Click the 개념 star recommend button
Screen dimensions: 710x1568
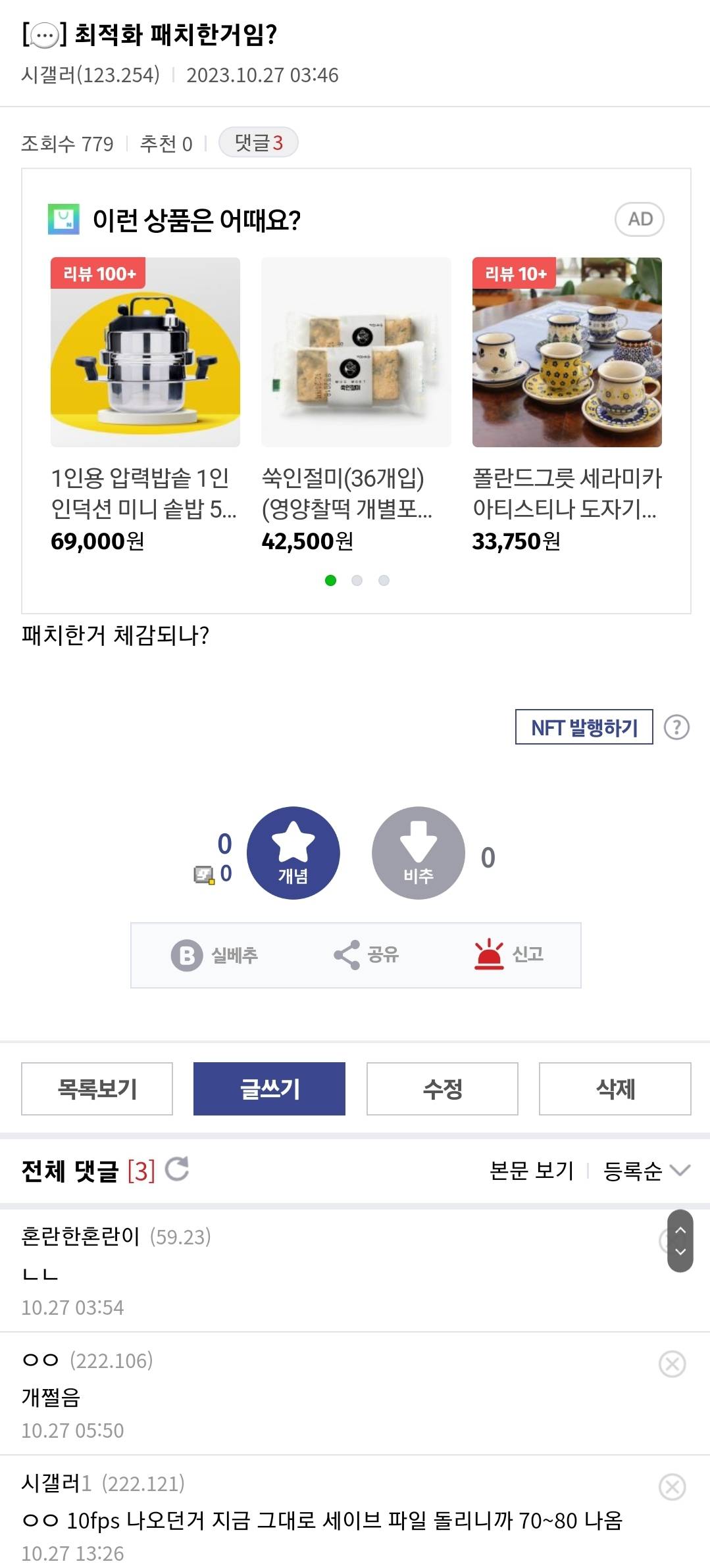pyautogui.click(x=293, y=852)
